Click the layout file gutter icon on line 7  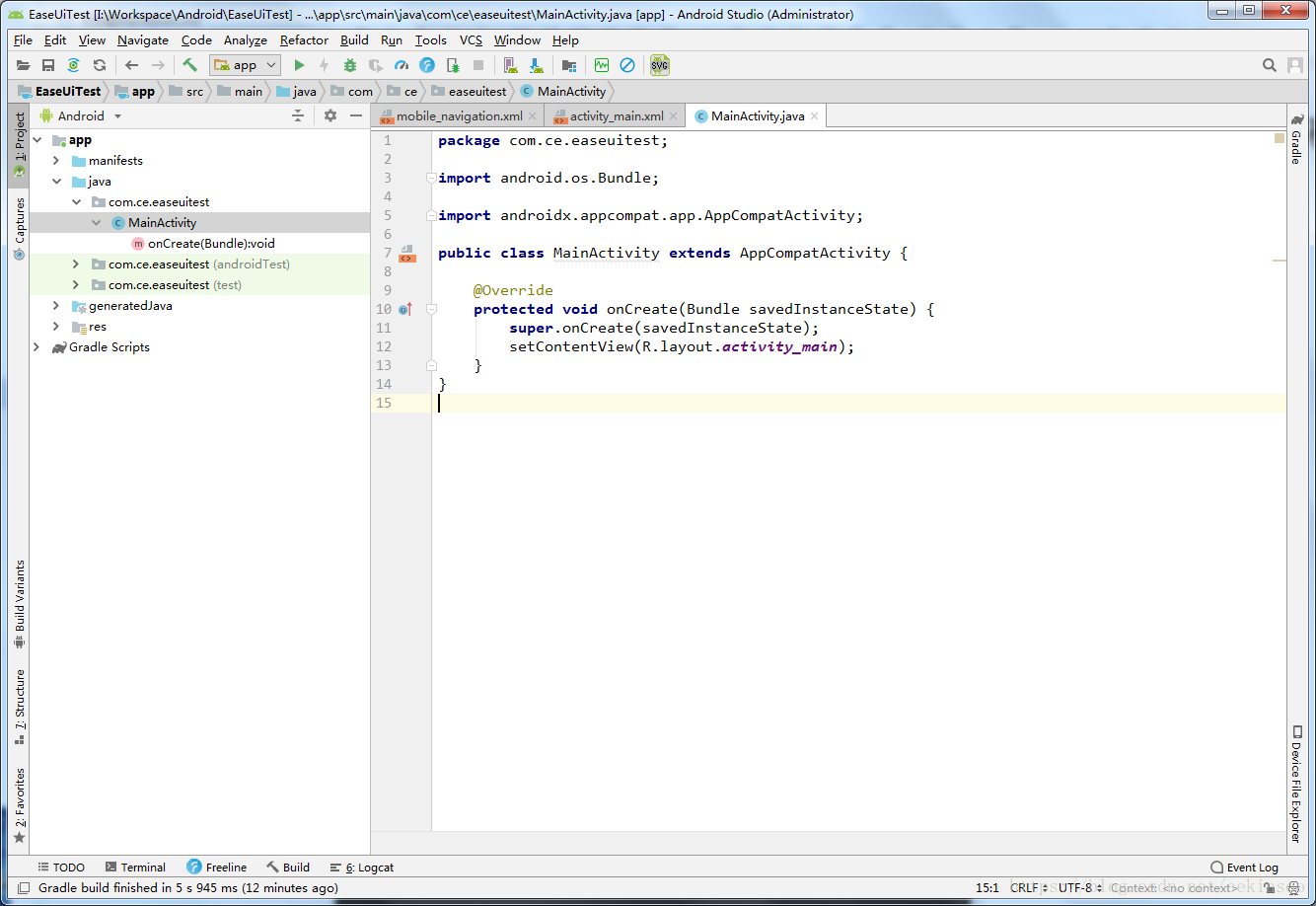[x=406, y=254]
